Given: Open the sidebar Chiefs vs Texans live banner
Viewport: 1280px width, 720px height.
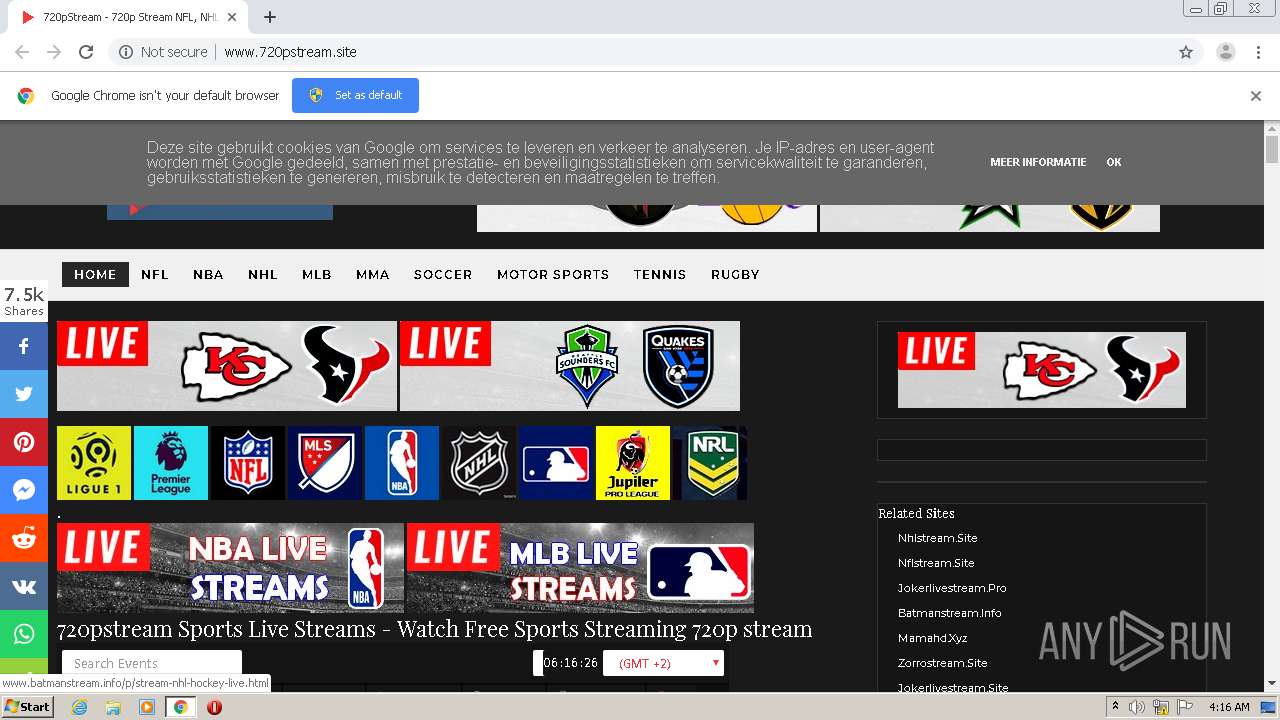Looking at the screenshot, I should pos(1042,370).
